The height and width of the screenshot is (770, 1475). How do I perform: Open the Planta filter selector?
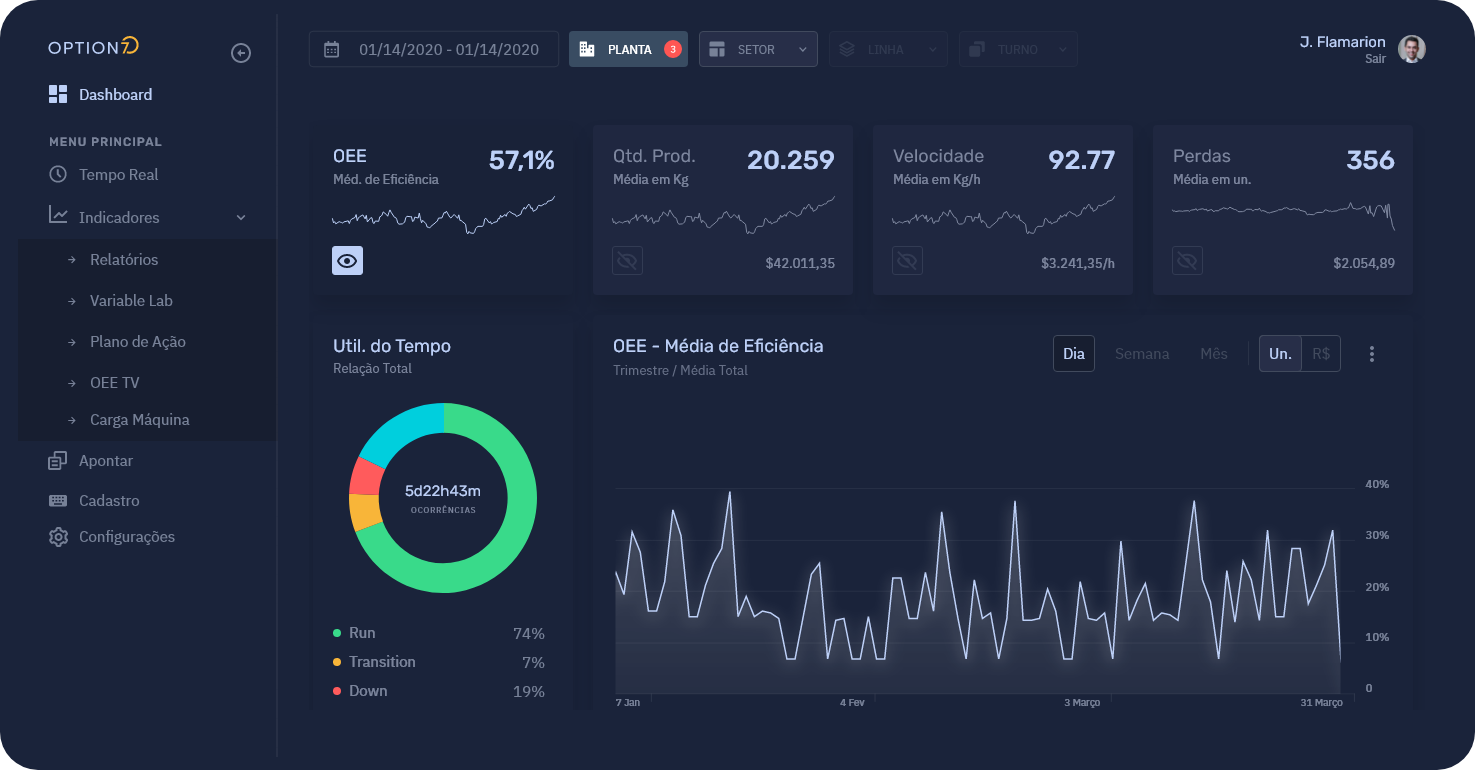click(628, 49)
